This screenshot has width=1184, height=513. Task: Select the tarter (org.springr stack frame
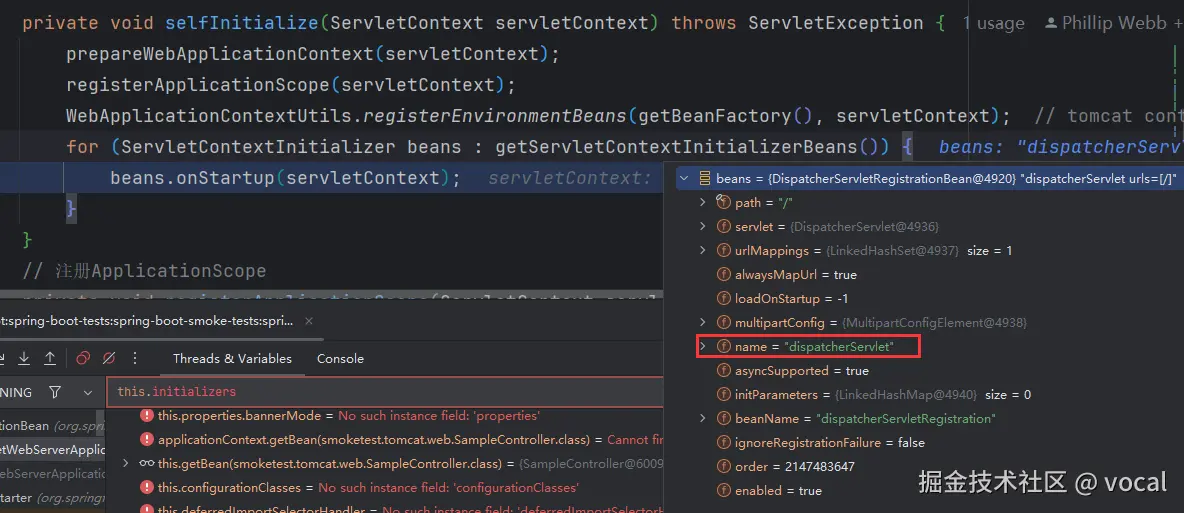coord(53,499)
